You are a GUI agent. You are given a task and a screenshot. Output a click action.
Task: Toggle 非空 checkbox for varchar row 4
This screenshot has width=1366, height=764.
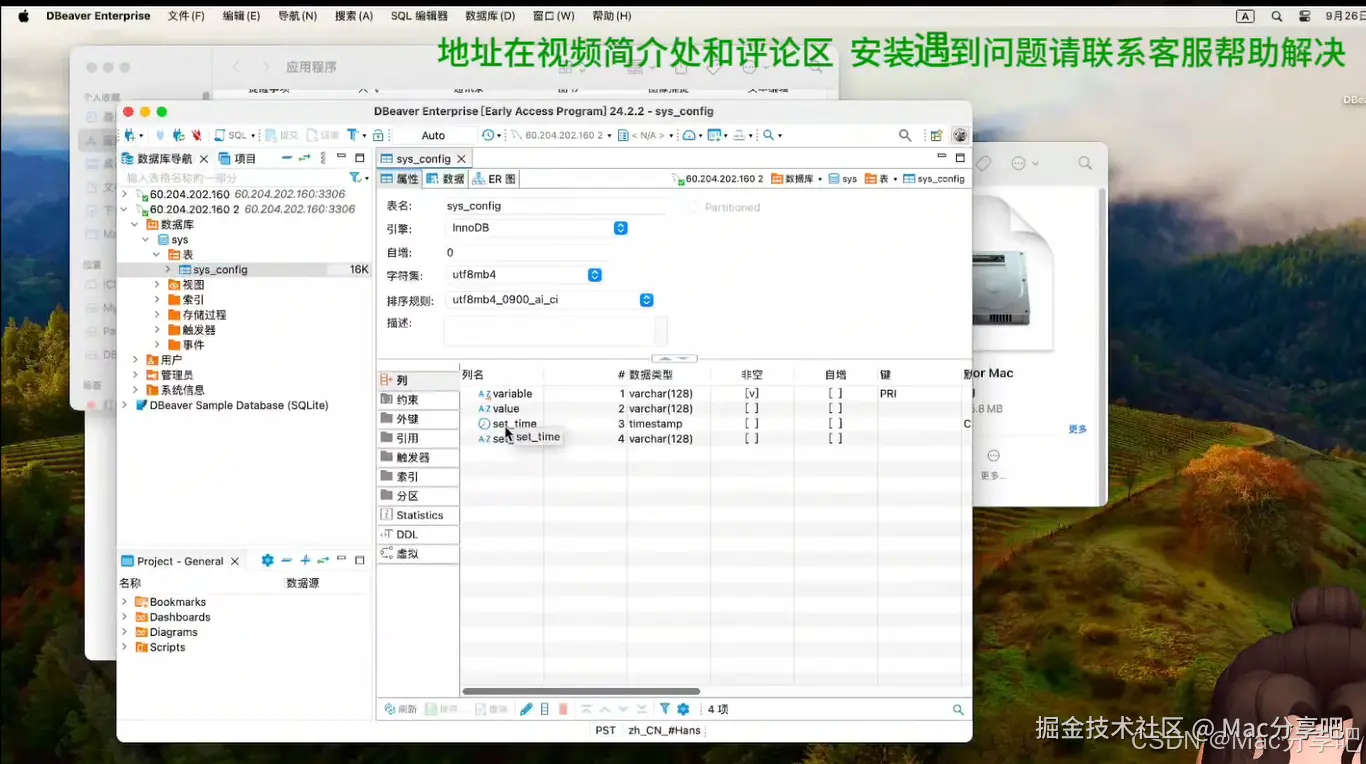(x=751, y=438)
